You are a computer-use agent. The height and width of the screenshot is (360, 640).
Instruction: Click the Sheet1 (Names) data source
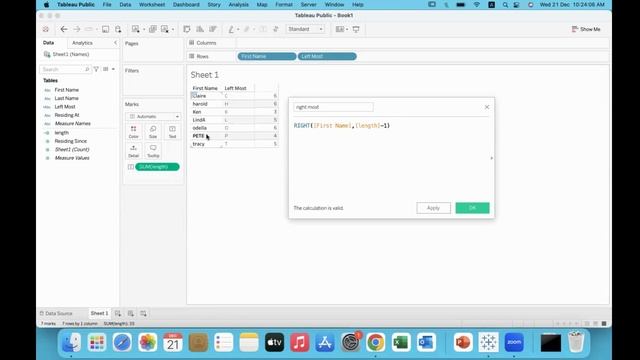click(71, 54)
